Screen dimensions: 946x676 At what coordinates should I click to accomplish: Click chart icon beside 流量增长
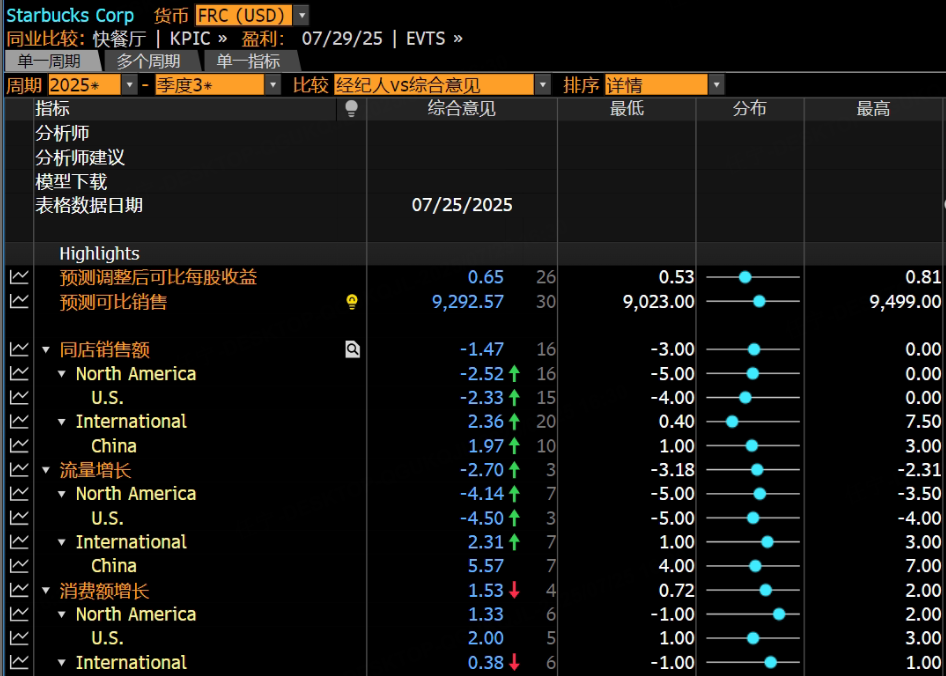(19, 470)
